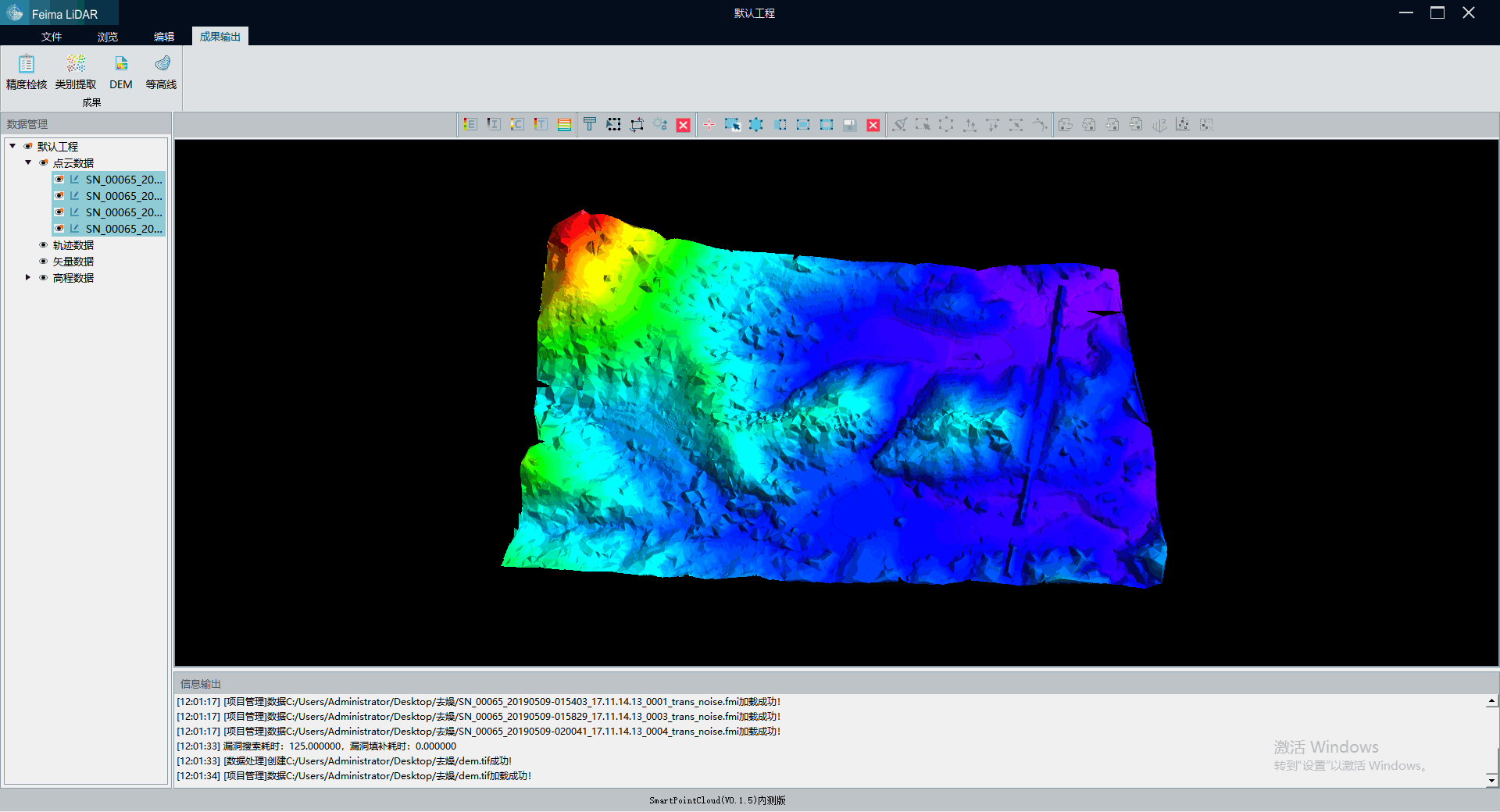
Task: Open the 浏览 menu
Action: [x=108, y=37]
